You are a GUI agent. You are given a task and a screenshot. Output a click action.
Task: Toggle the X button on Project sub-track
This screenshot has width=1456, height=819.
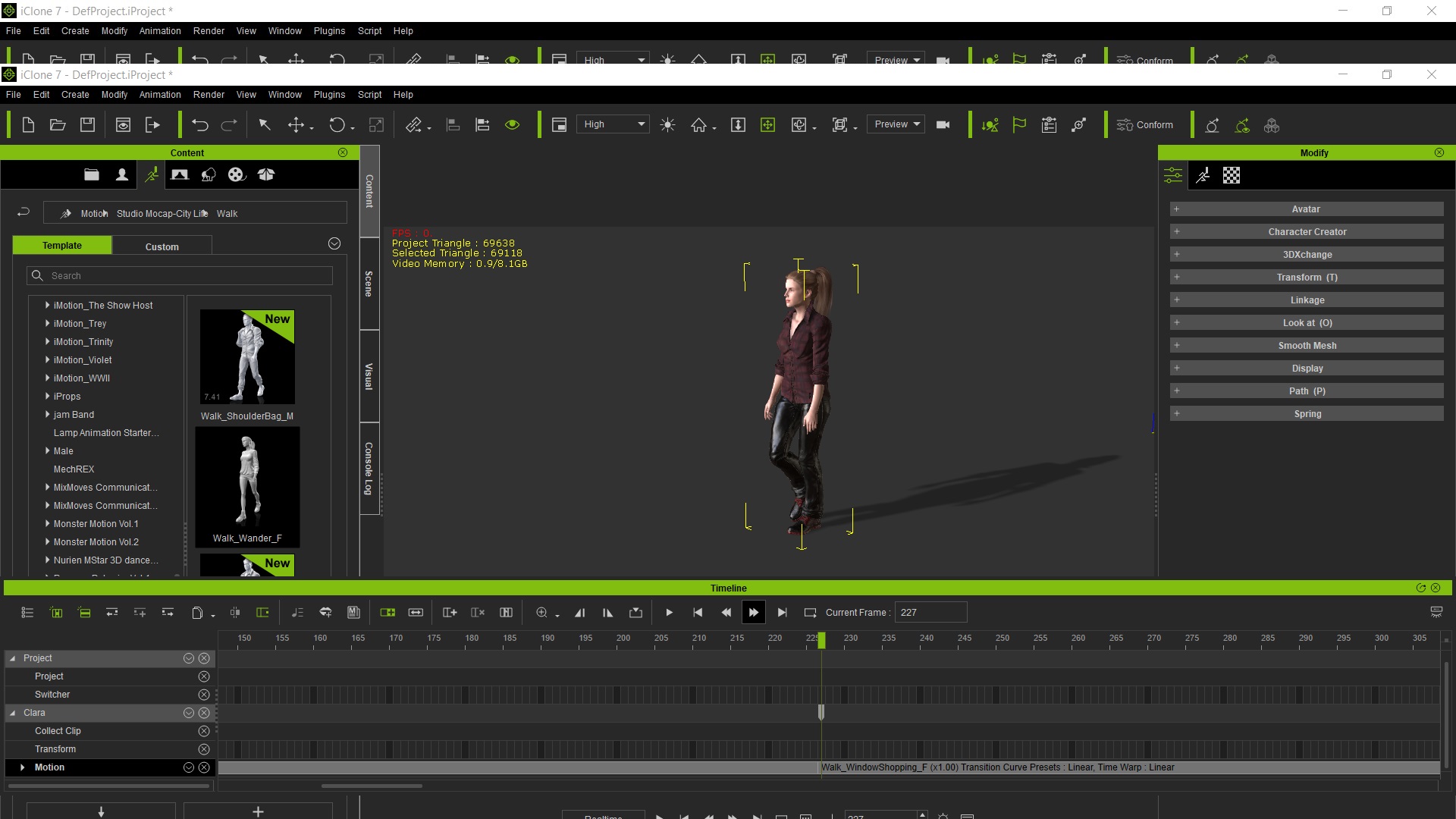pos(204,676)
